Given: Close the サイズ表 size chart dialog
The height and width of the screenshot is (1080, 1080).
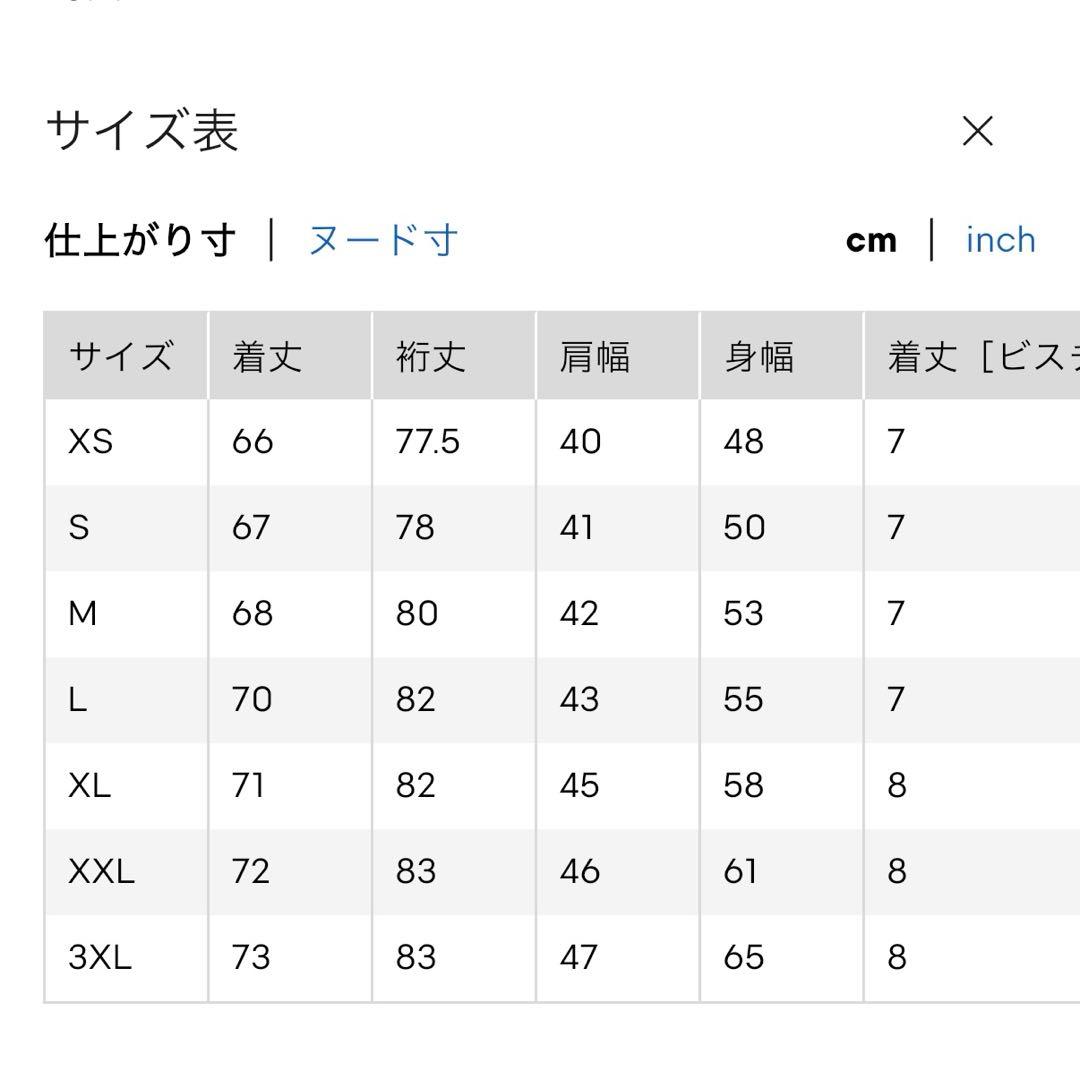Looking at the screenshot, I should [977, 131].
